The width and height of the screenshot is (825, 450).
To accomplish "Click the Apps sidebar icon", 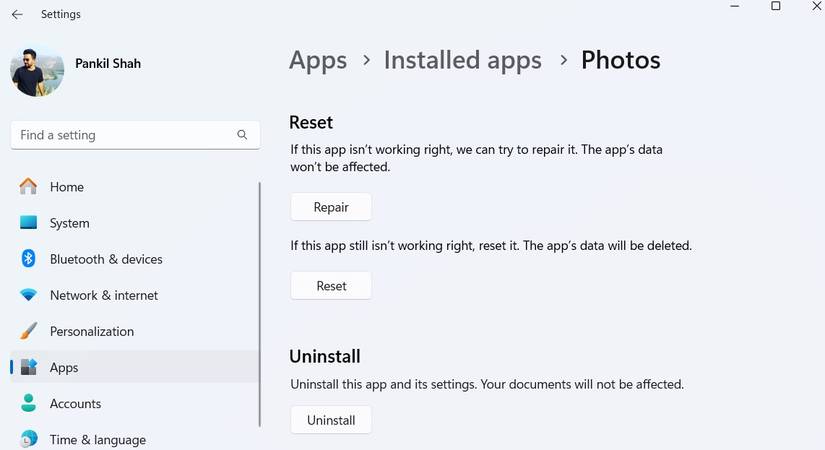I will tap(28, 367).
